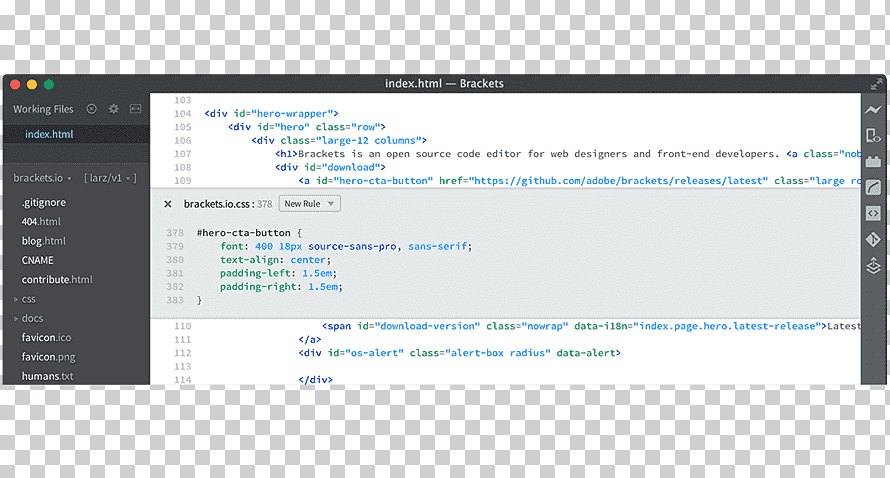Click the Working Files header label
The height and width of the screenshot is (478, 890).
pos(43,109)
